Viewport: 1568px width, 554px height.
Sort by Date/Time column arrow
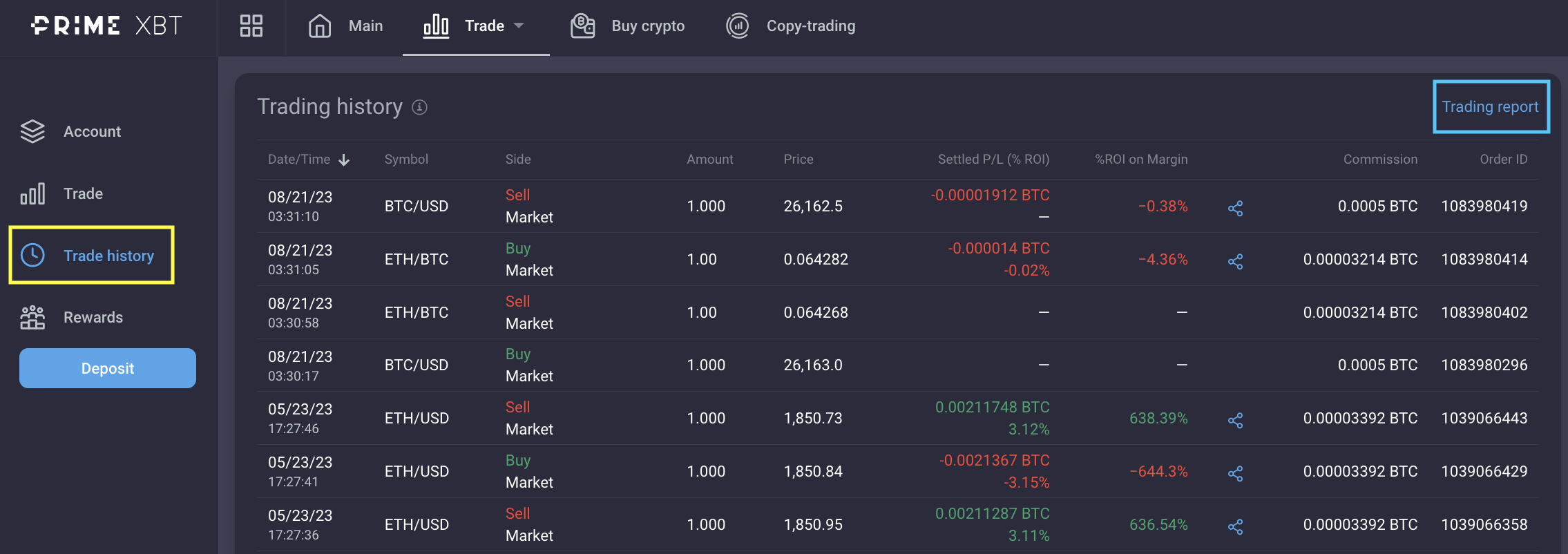coord(344,160)
